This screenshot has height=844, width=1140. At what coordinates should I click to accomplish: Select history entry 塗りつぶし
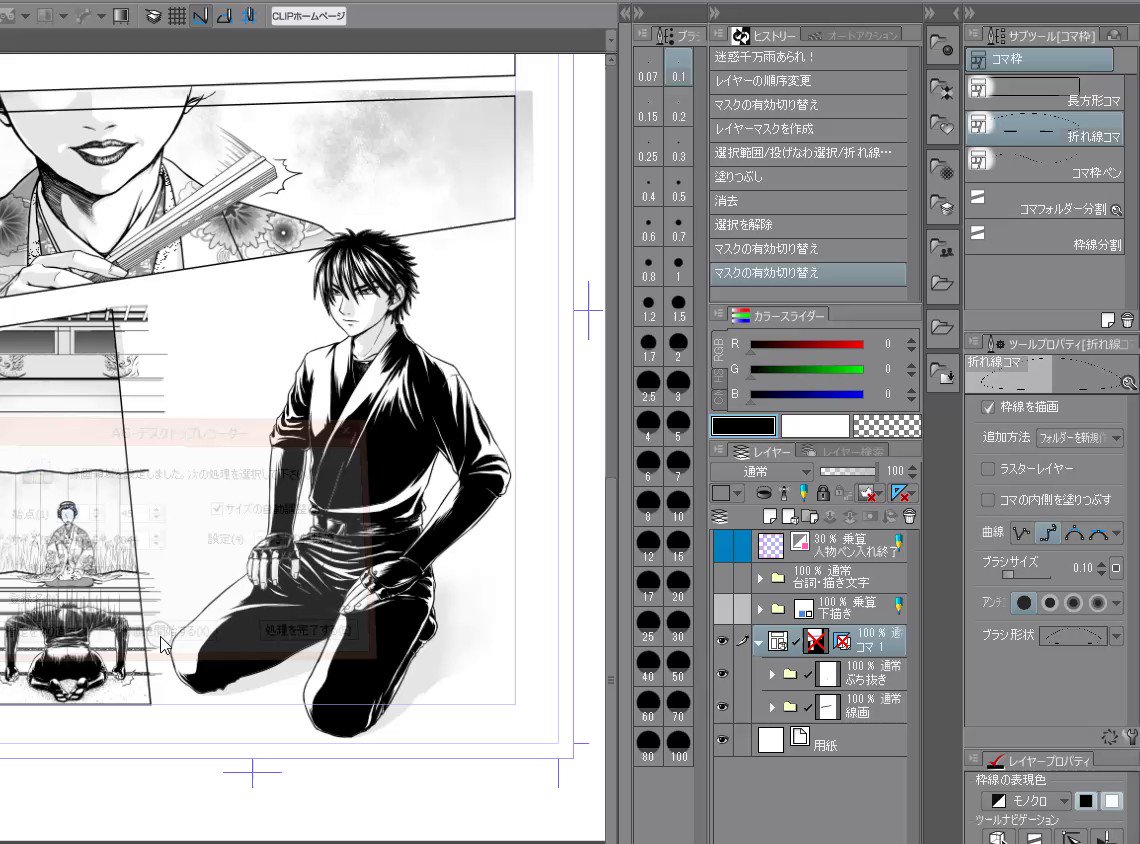pos(808,177)
